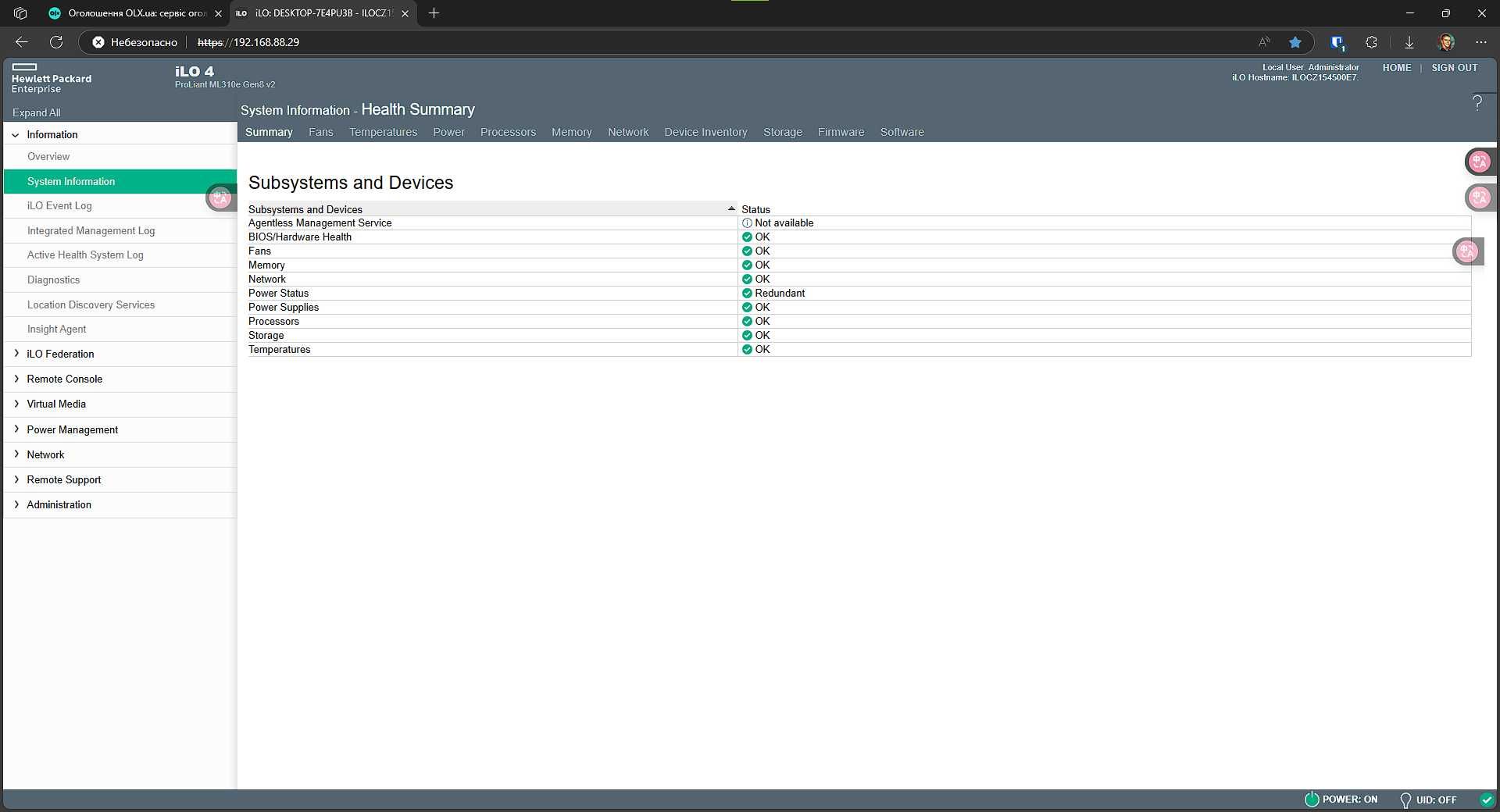Open the Device Inventory tab
1500x812 pixels.
point(705,132)
